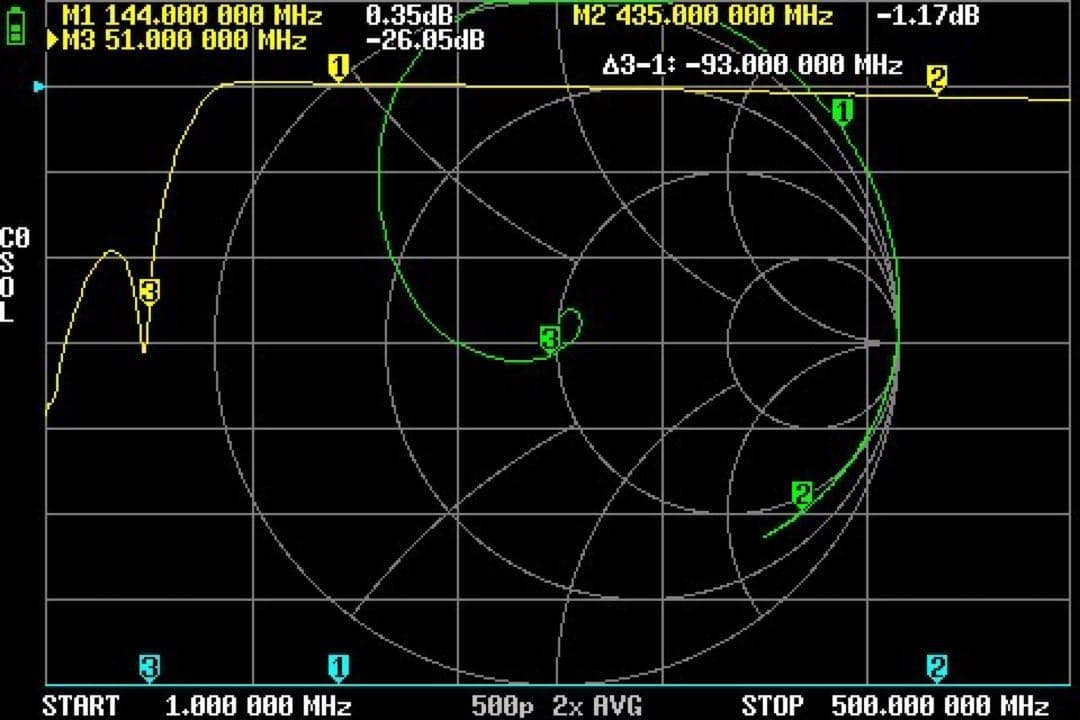Tap the 2x AVG averaging indicator

tap(596, 706)
